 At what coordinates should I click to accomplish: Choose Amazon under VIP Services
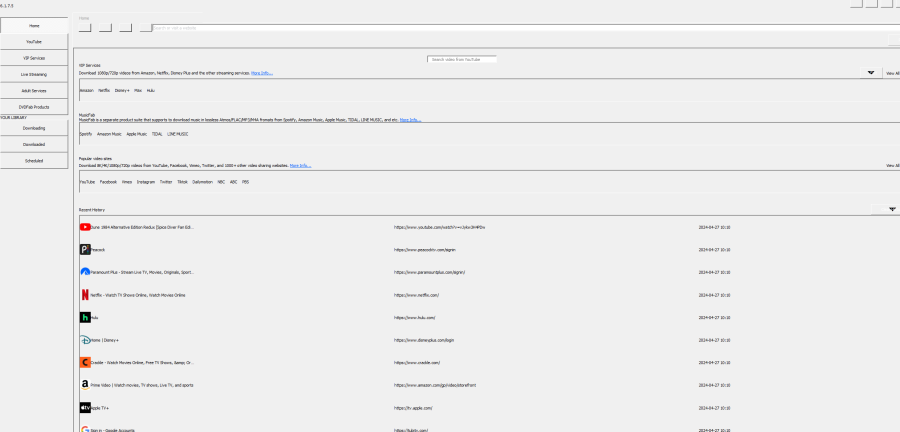point(87,90)
